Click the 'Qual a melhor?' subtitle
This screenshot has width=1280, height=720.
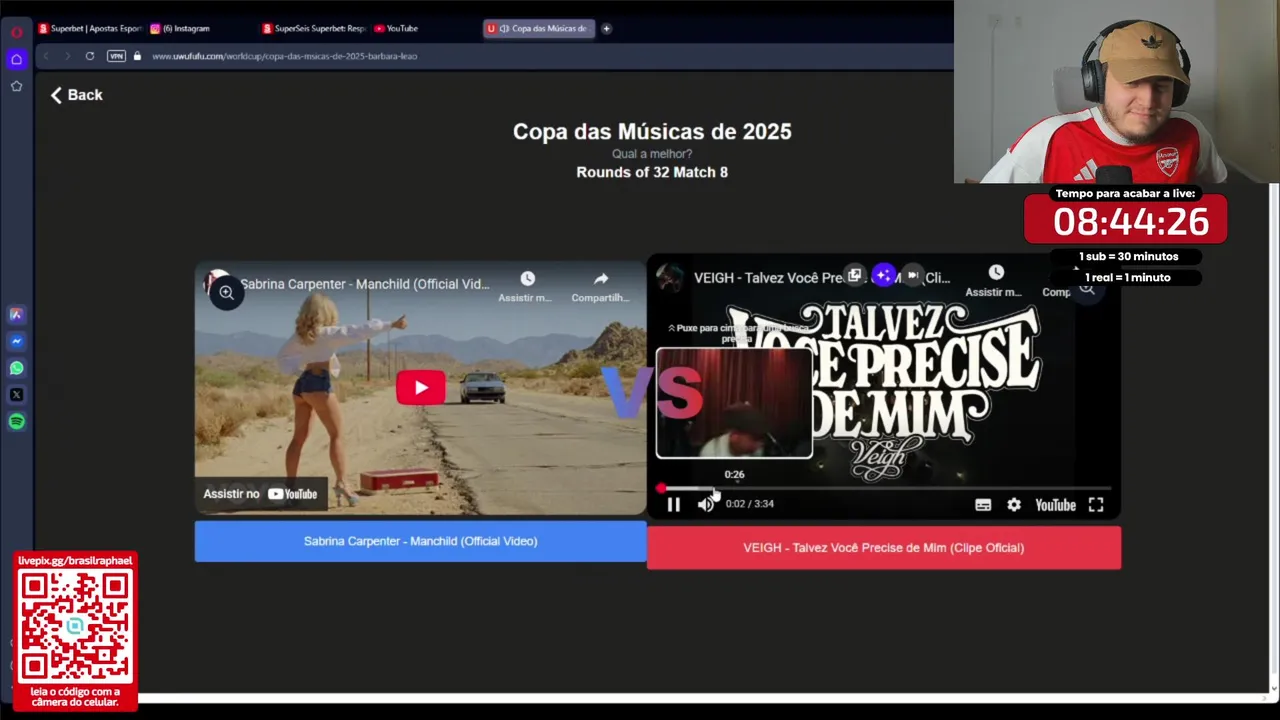[652, 154]
